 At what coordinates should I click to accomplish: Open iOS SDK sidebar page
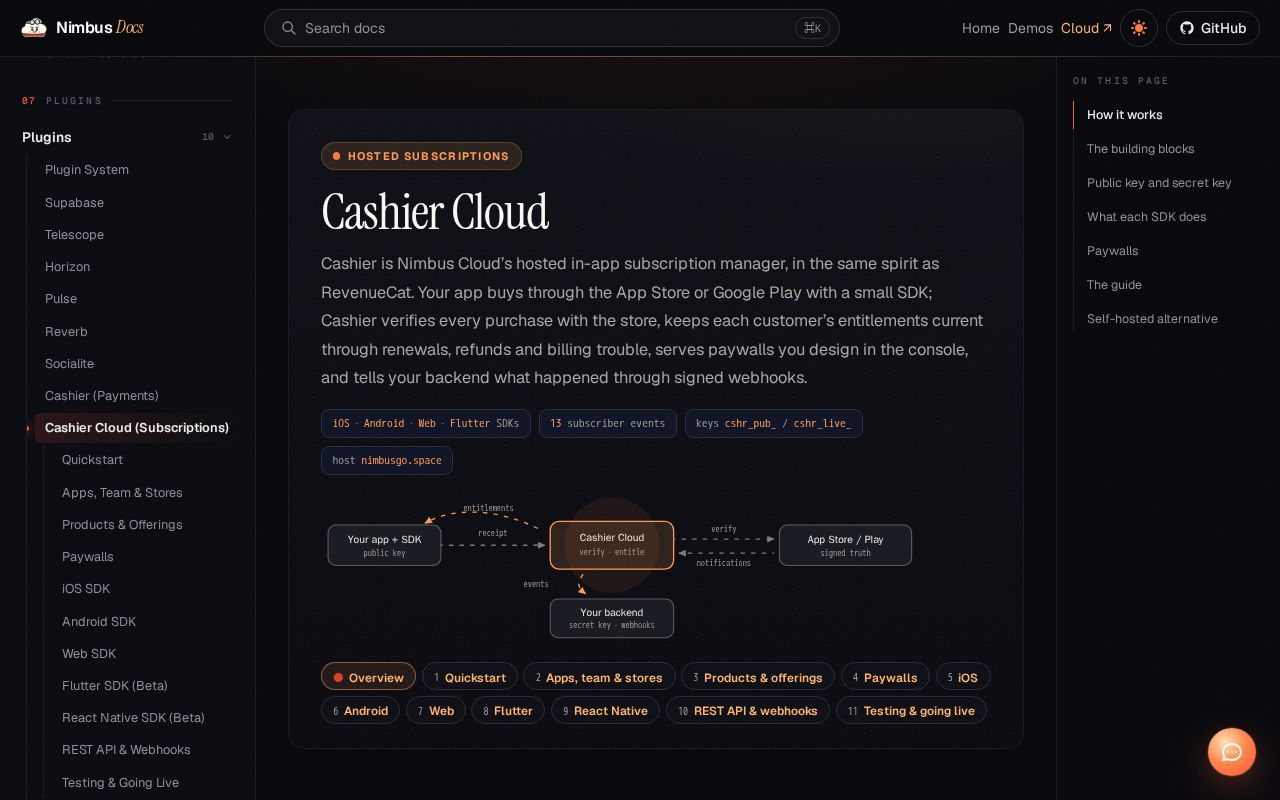86,588
